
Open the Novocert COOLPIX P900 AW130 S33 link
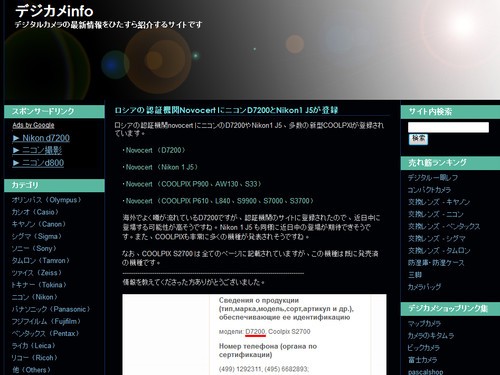(194, 184)
